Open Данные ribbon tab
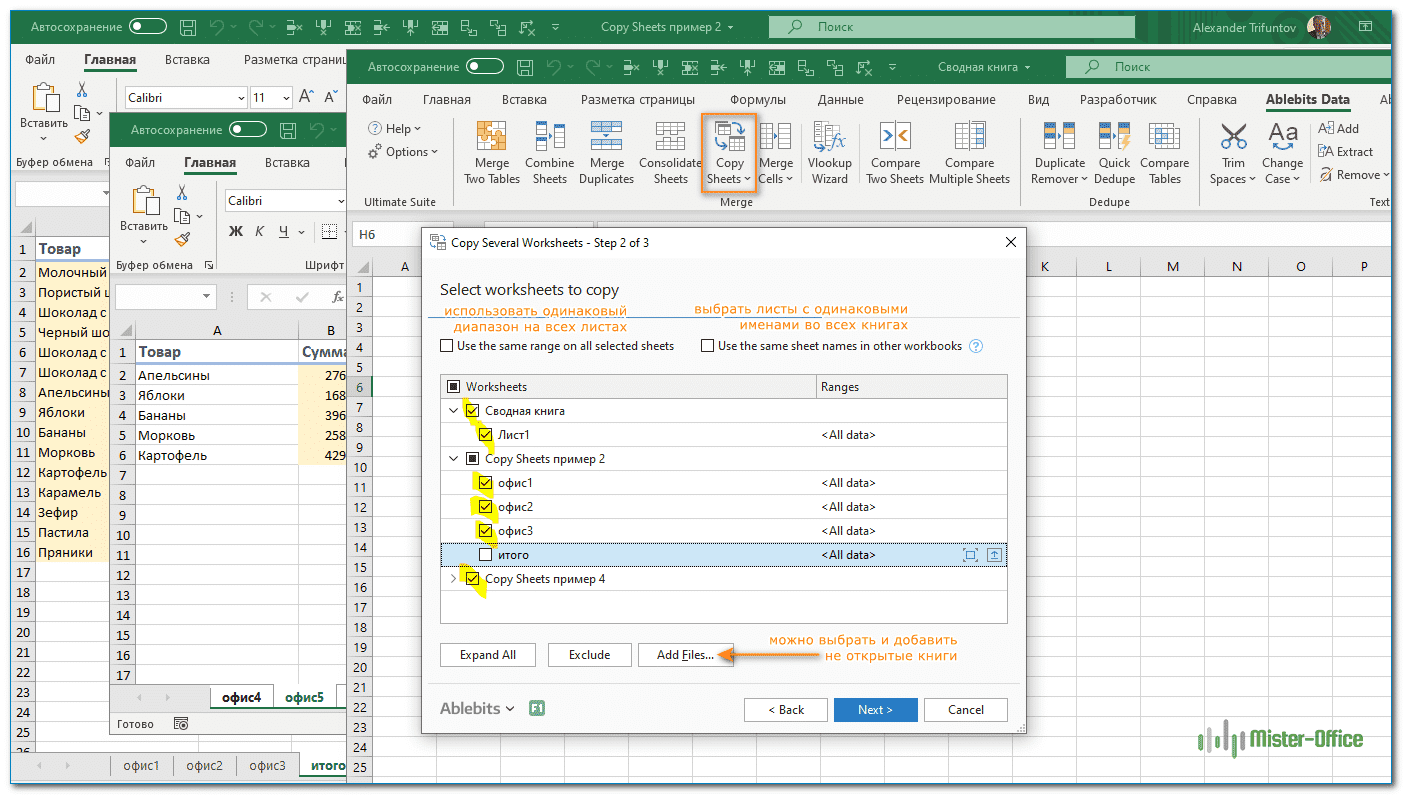 tap(840, 100)
